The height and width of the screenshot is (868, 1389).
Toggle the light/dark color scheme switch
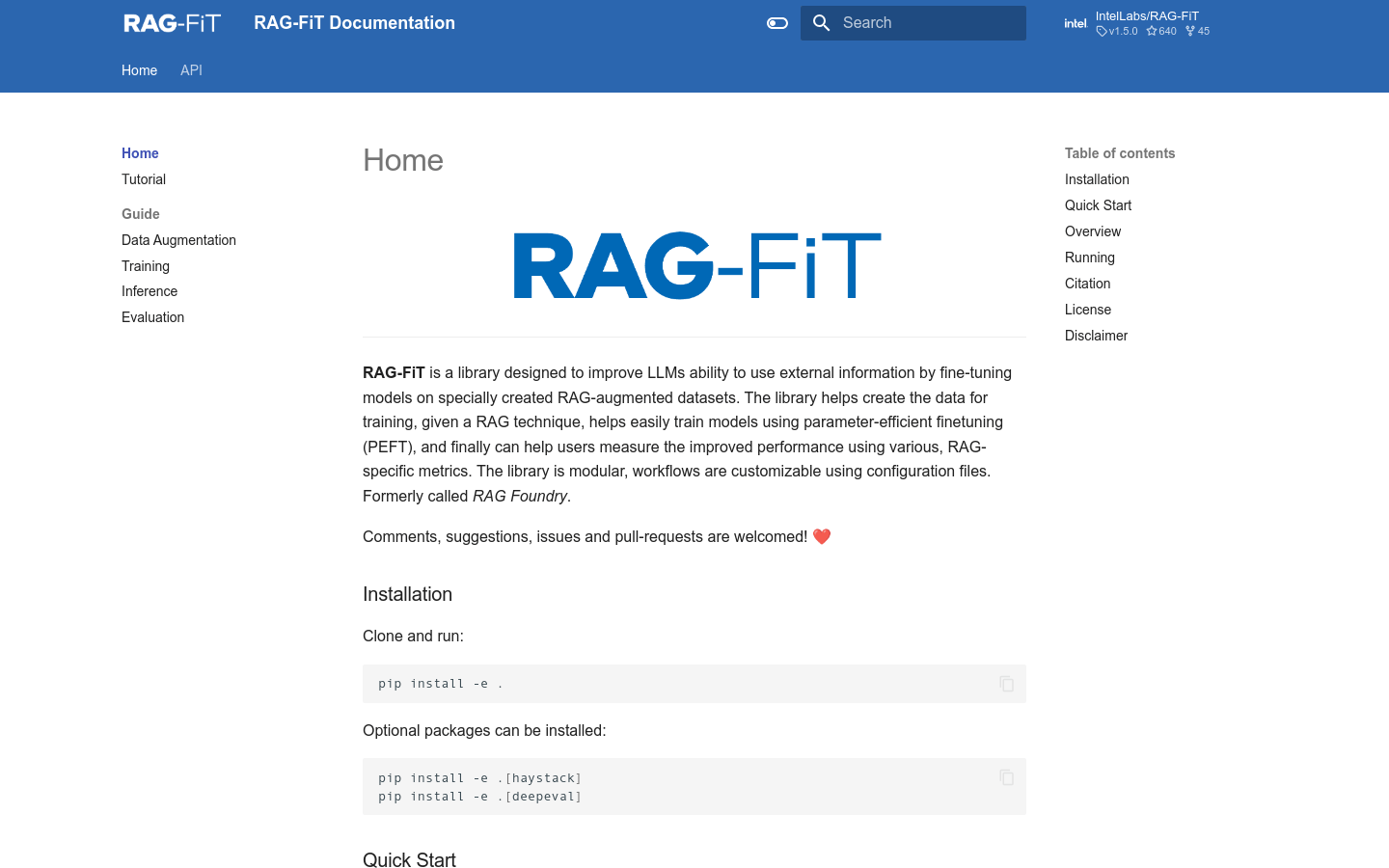click(777, 23)
